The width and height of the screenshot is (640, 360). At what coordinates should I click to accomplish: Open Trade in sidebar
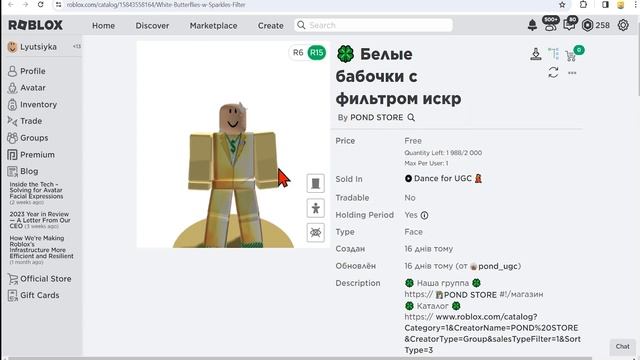(x=24, y=121)
